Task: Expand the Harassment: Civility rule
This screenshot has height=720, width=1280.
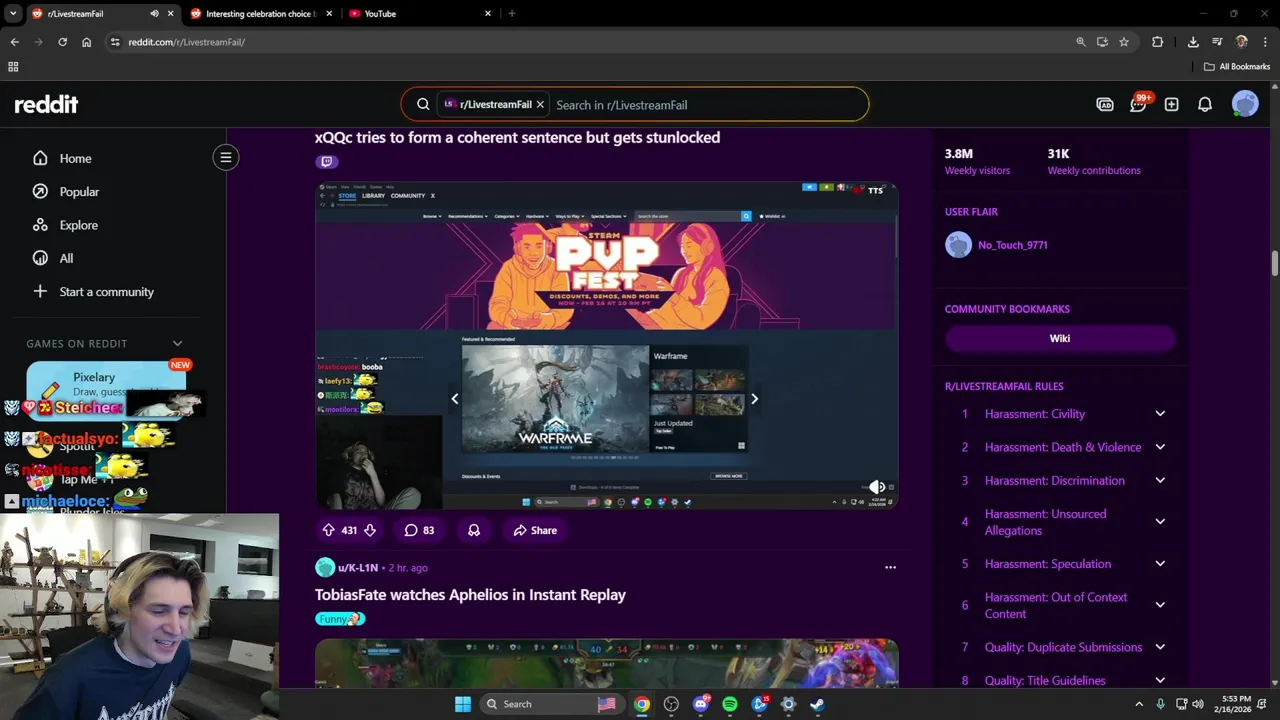Action: pyautogui.click(x=1160, y=414)
